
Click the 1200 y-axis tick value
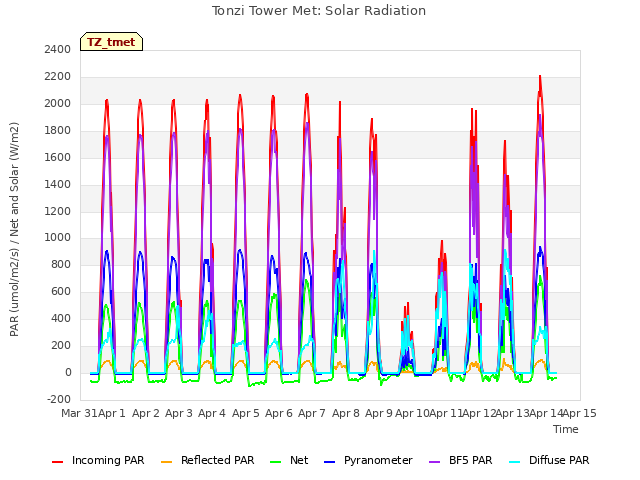pyautogui.click(x=58, y=211)
